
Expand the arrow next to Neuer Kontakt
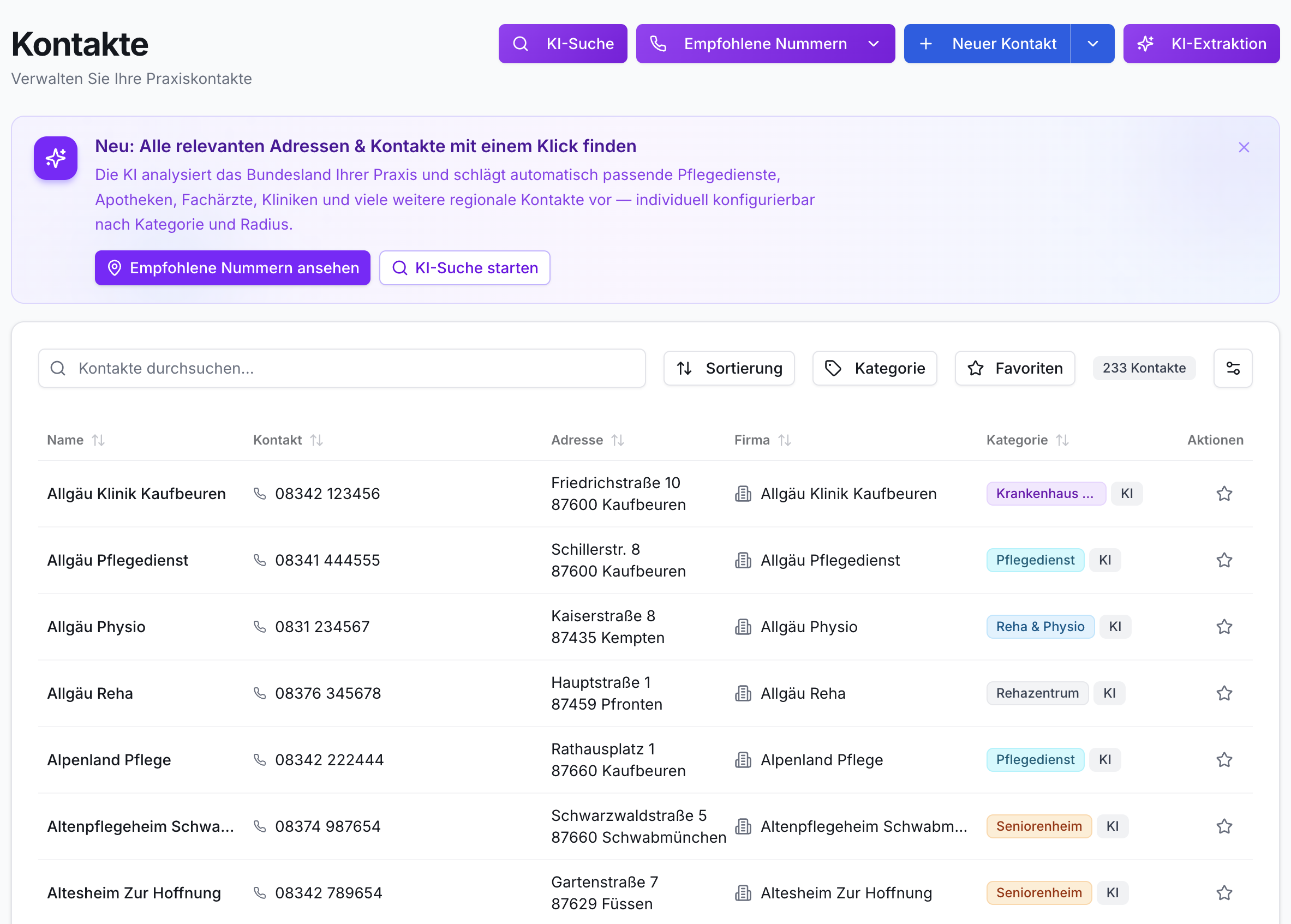(x=1092, y=44)
